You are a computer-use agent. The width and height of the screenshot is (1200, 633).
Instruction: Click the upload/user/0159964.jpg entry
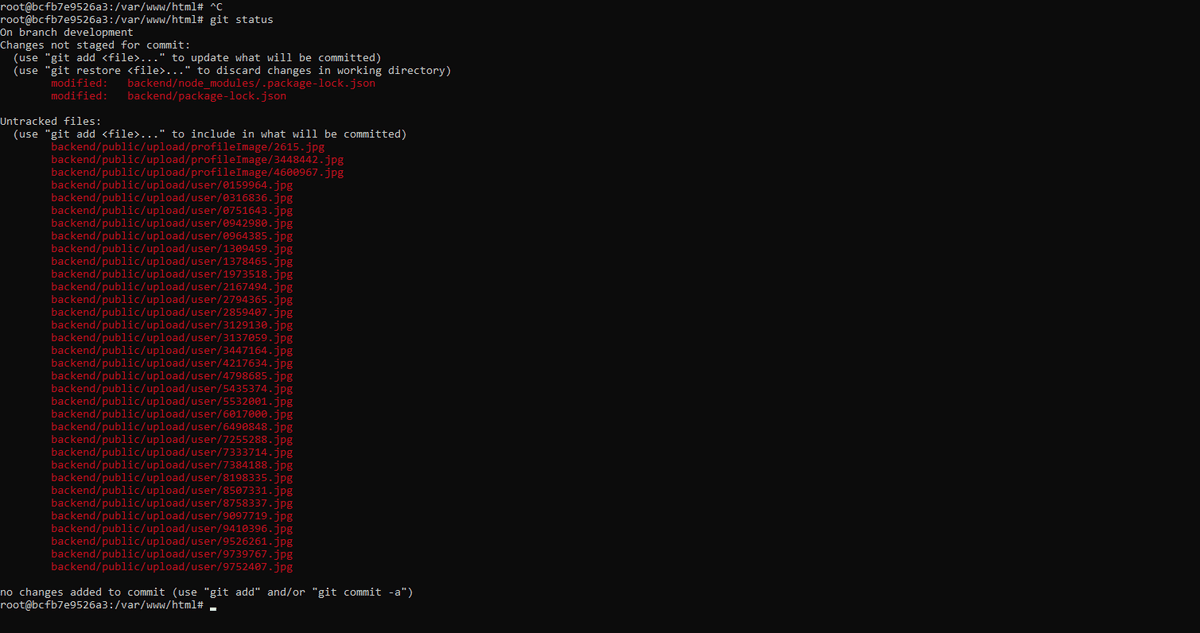[x=172, y=185]
